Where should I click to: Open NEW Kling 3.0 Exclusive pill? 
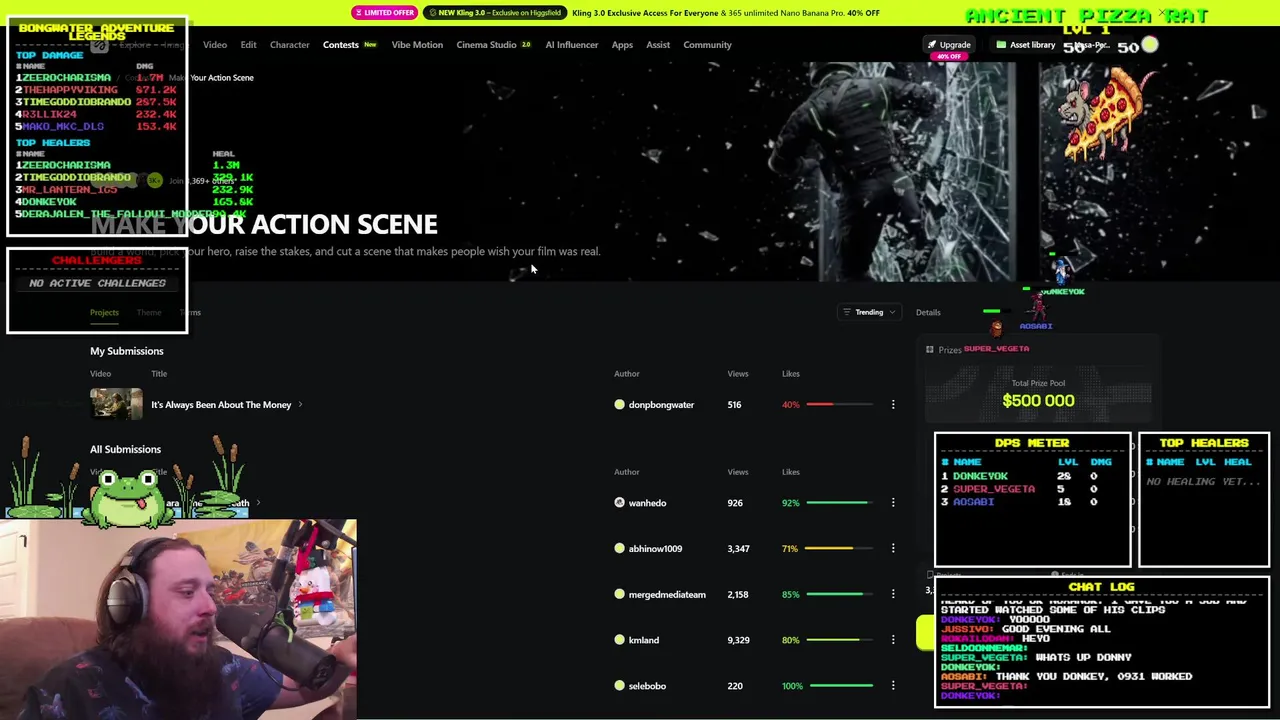[494, 13]
